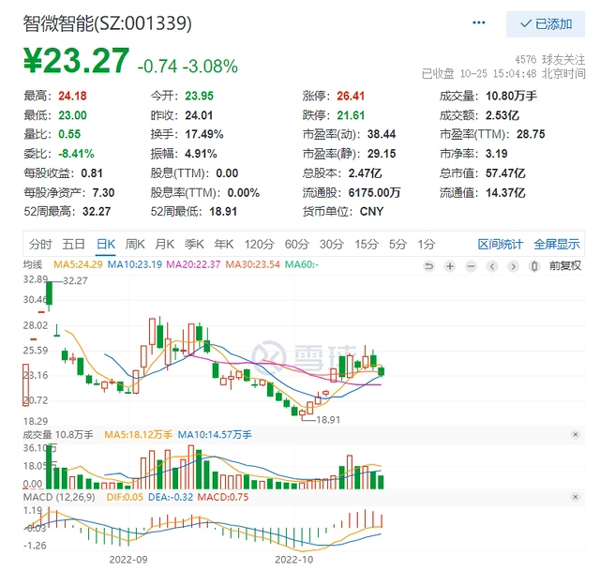Close the 成交量 volume indicator panel
Viewport: 600px width, 570px height.
[x=575, y=435]
